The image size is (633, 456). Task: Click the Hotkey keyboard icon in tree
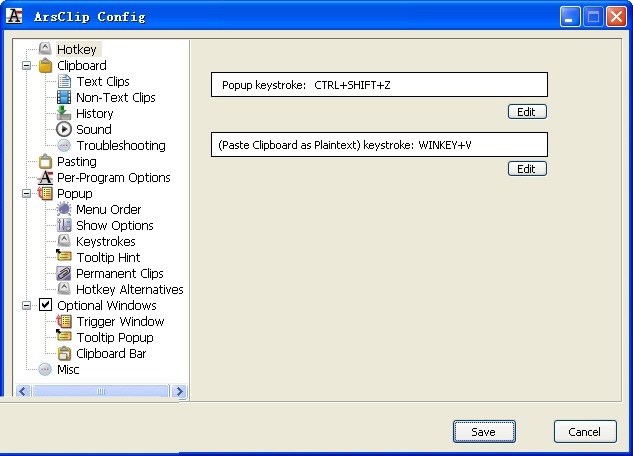[x=45, y=49]
